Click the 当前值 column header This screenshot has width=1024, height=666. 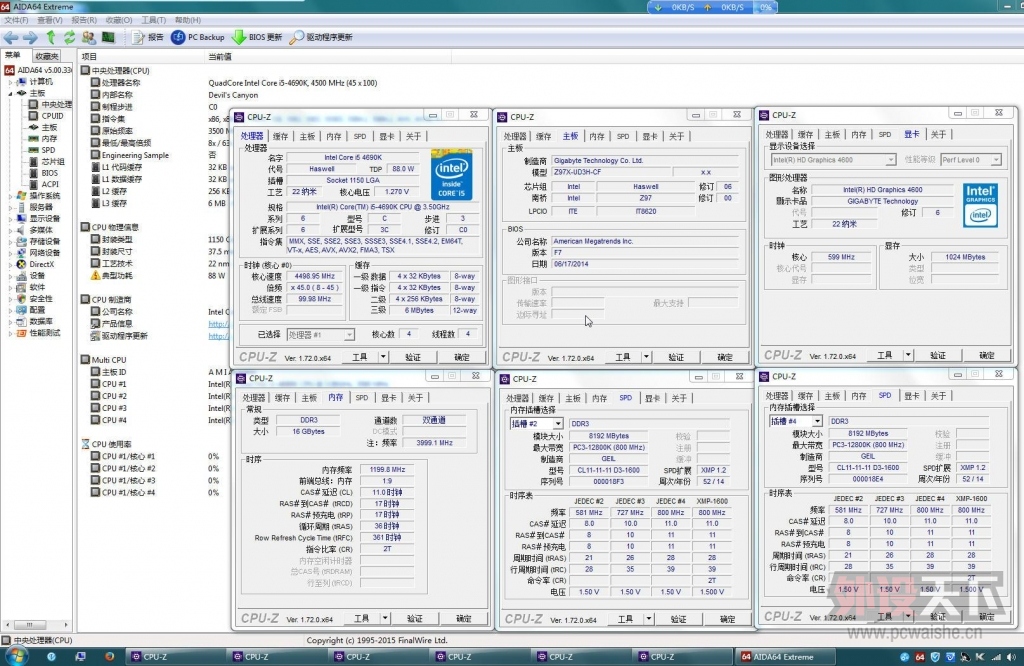[219, 57]
